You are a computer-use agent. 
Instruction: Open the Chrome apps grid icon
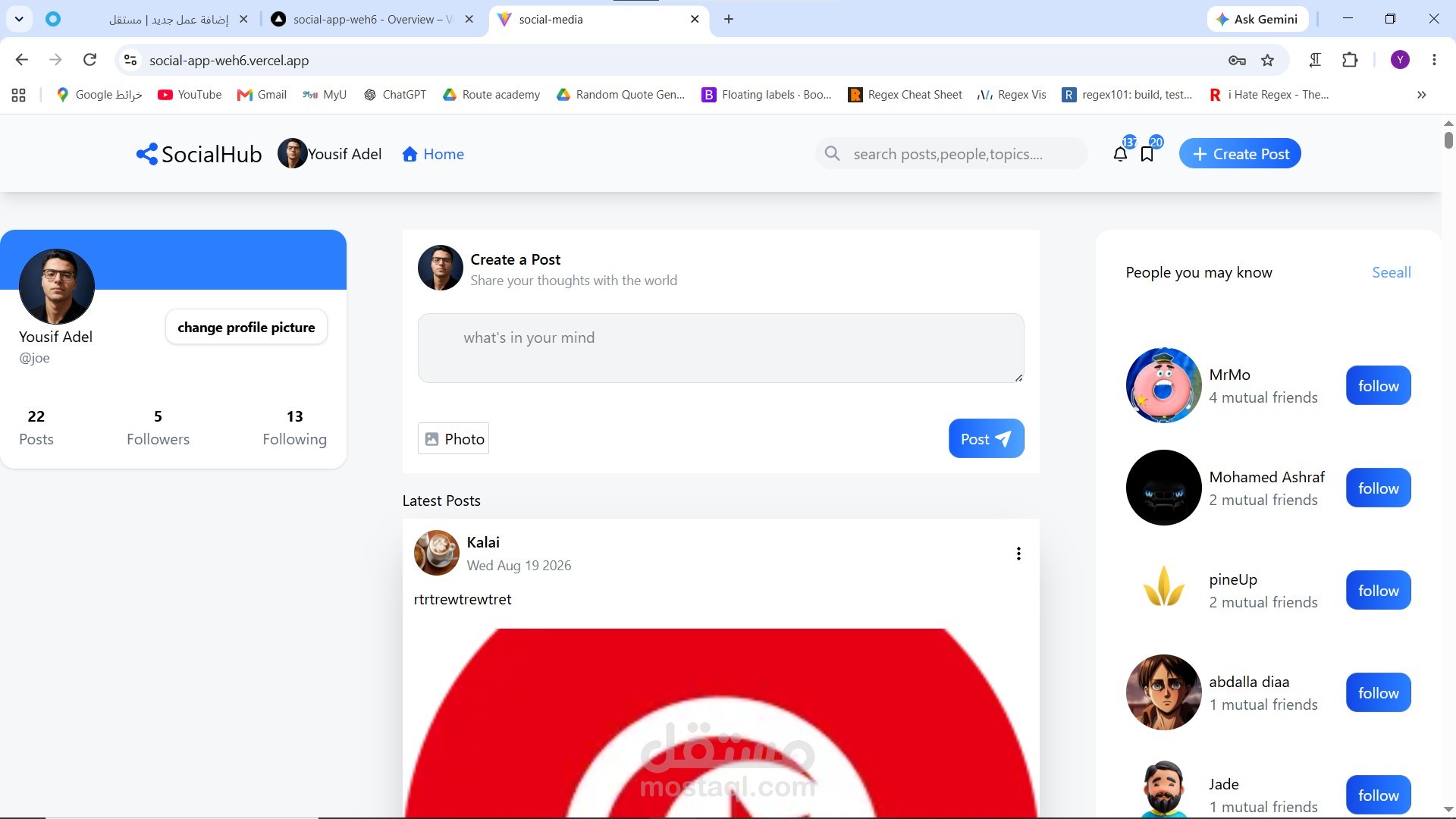pyautogui.click(x=19, y=95)
